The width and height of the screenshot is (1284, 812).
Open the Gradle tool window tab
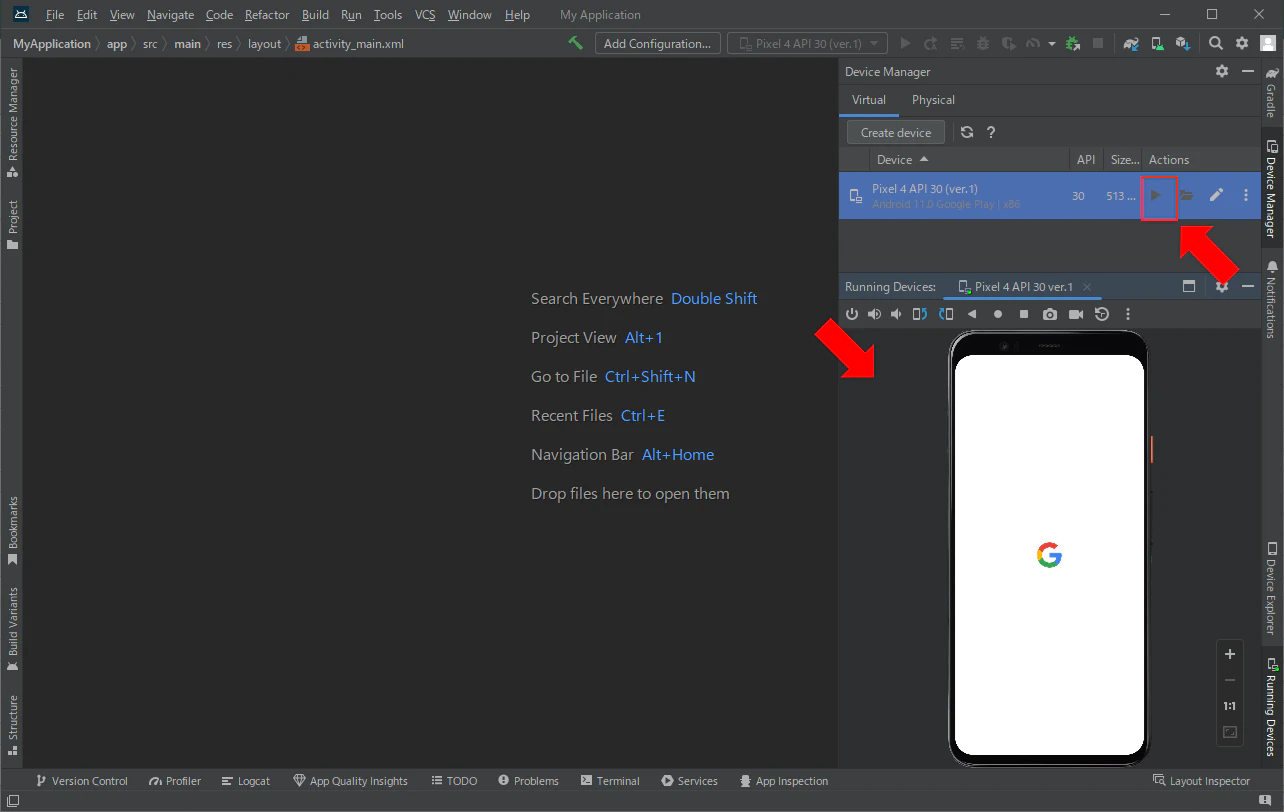point(1271,92)
